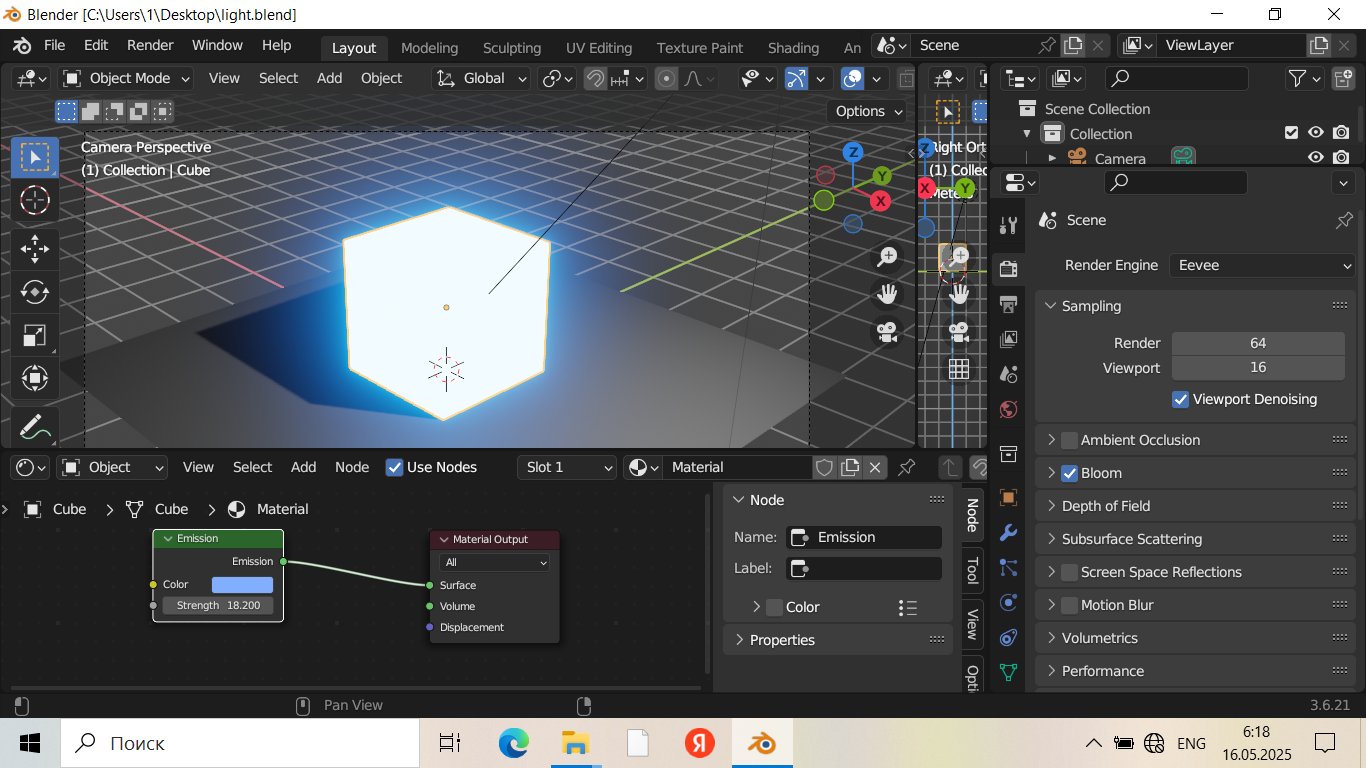Screen dimensions: 1366x768
Task: Open the Render menu
Action: tap(150, 45)
